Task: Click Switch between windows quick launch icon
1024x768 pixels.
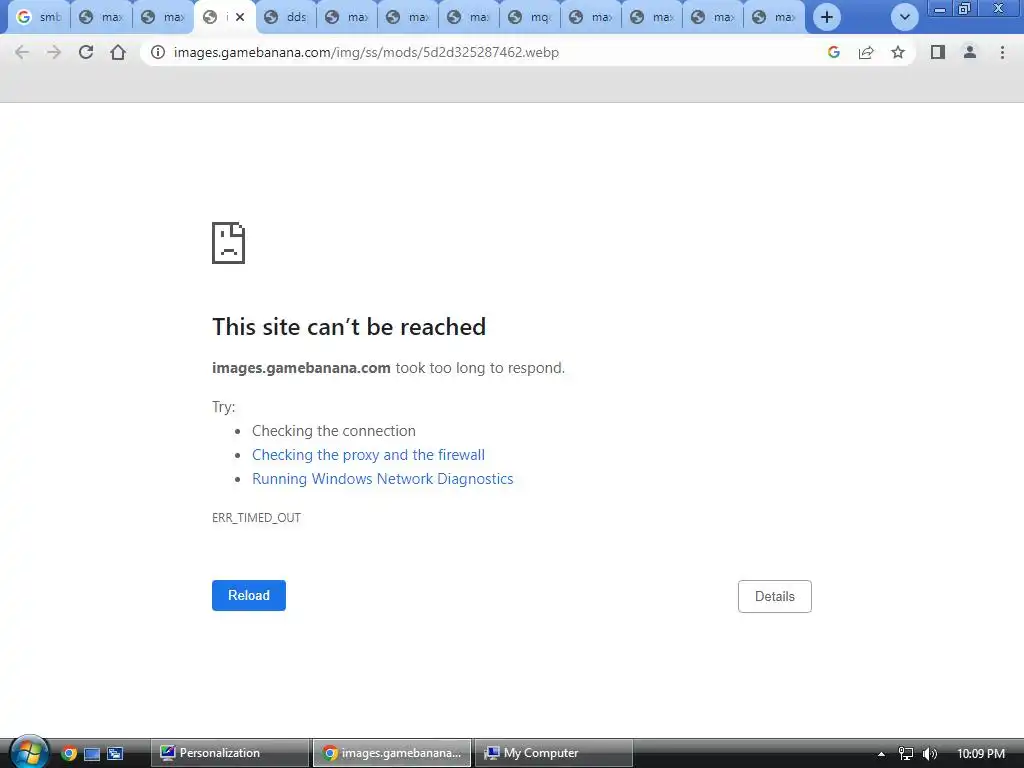Action: [x=116, y=754]
